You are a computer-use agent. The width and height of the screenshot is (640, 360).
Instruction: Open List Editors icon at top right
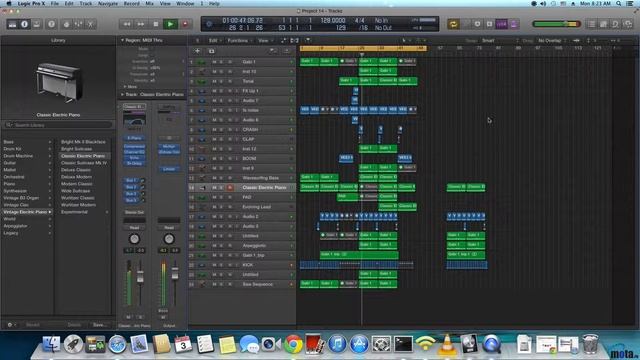point(591,24)
